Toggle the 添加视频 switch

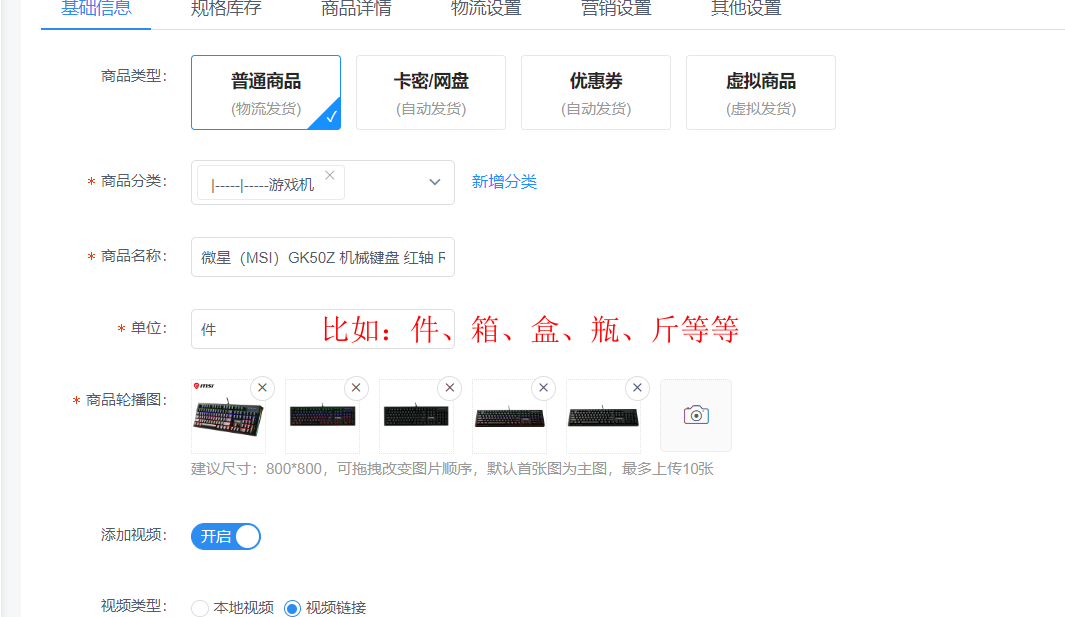coord(225,536)
